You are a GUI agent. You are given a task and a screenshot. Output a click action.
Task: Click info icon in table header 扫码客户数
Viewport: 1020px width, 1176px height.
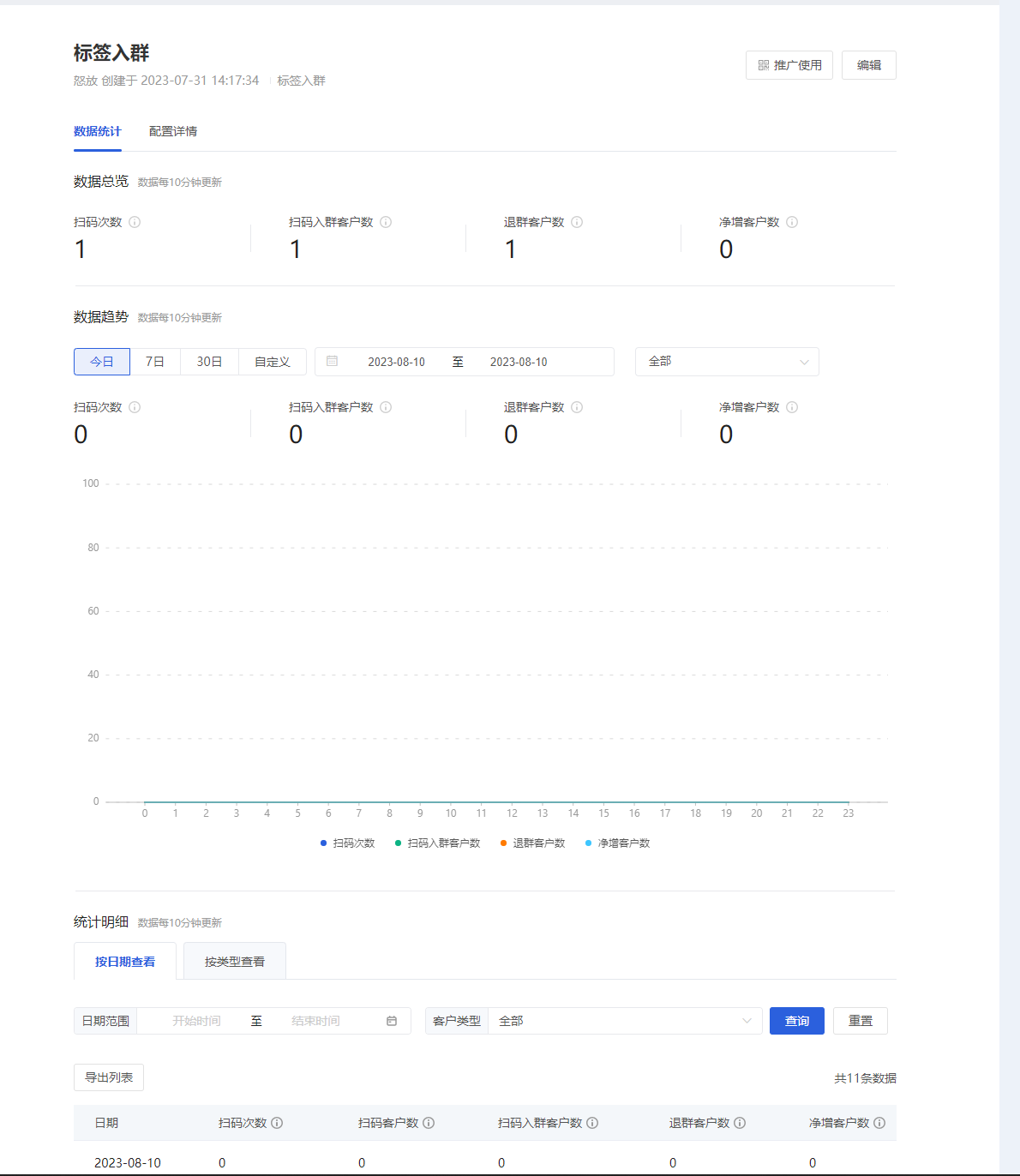click(x=429, y=1123)
